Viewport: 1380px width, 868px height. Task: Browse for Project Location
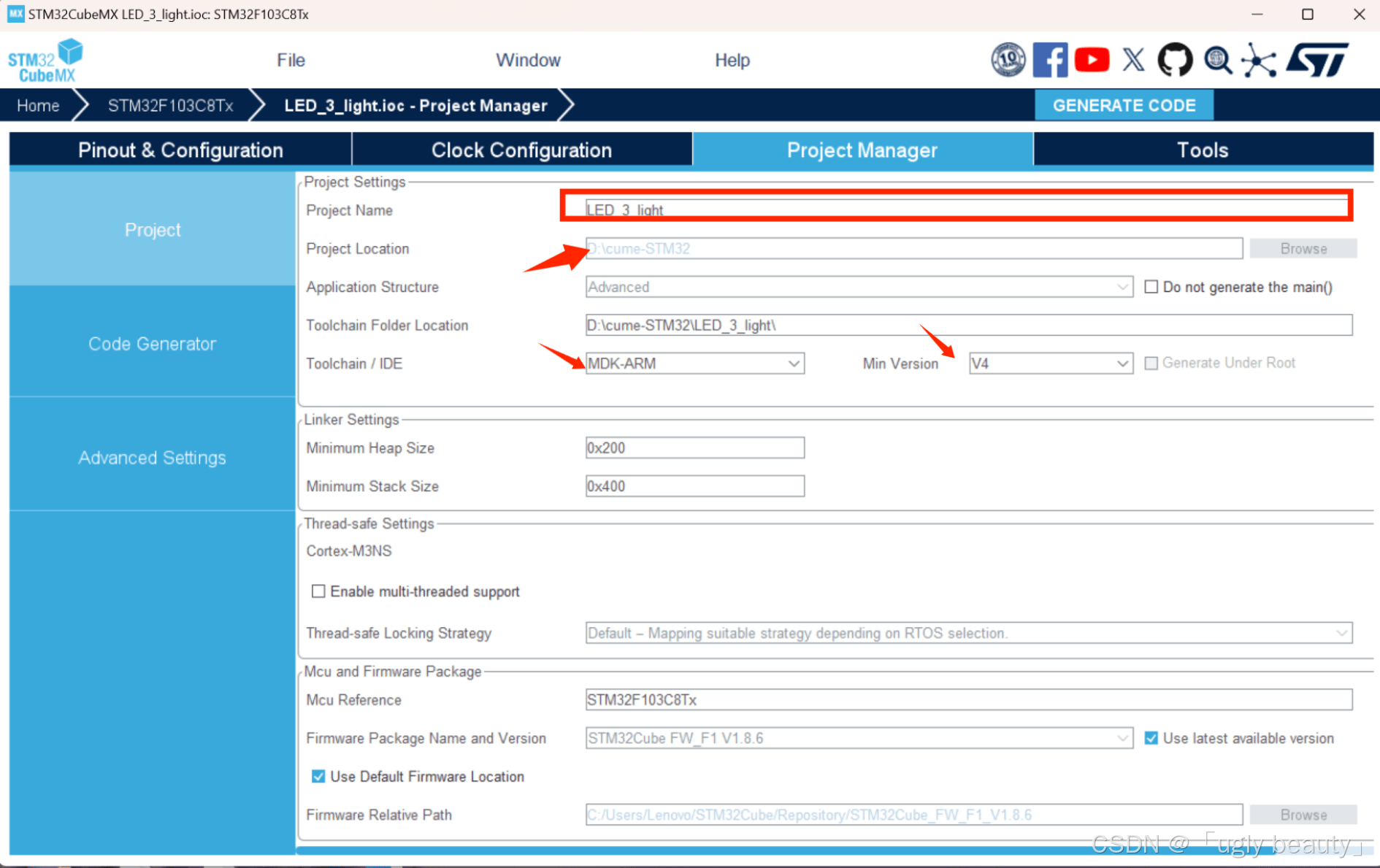1303,248
